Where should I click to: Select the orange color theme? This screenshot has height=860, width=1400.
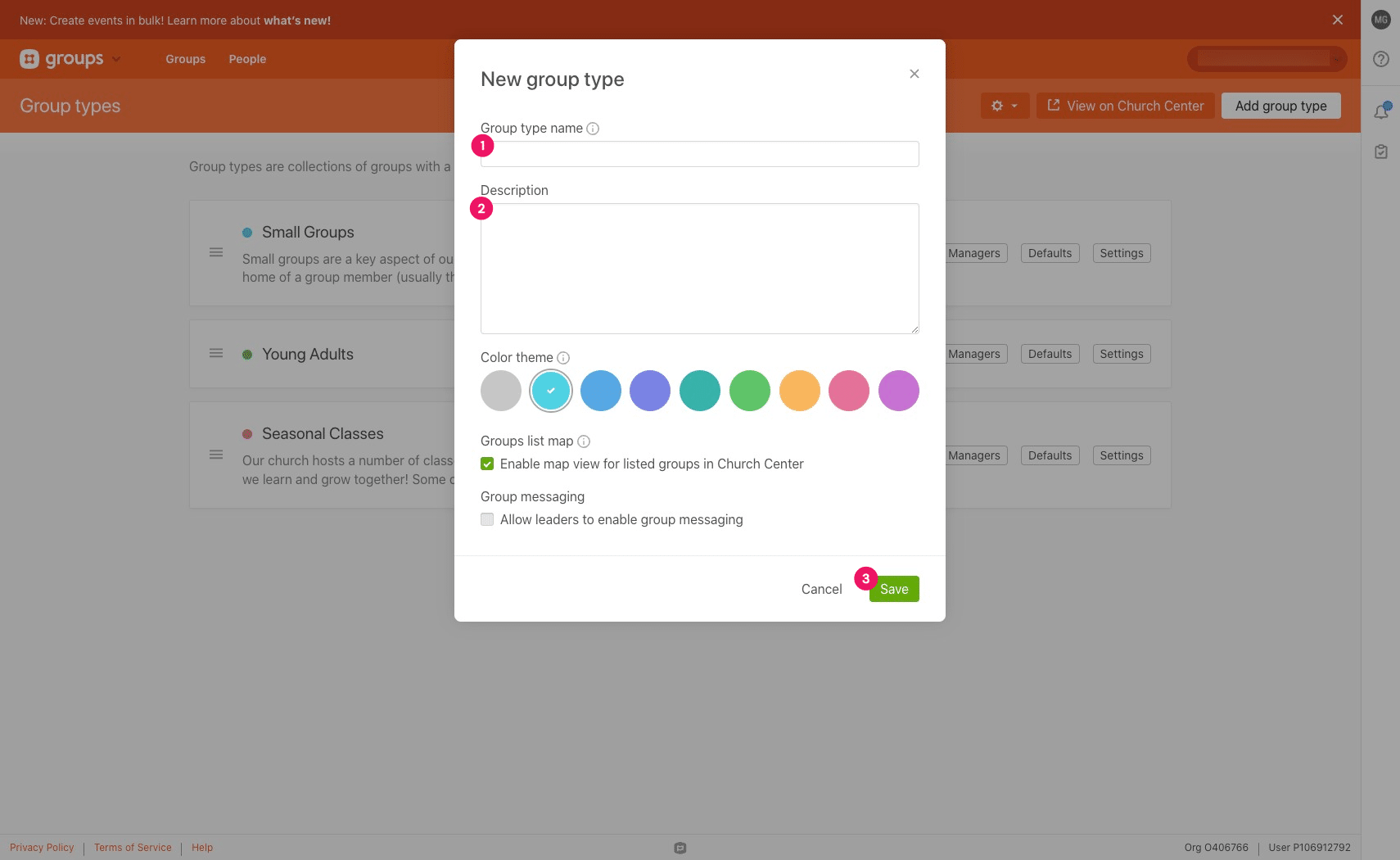click(800, 391)
